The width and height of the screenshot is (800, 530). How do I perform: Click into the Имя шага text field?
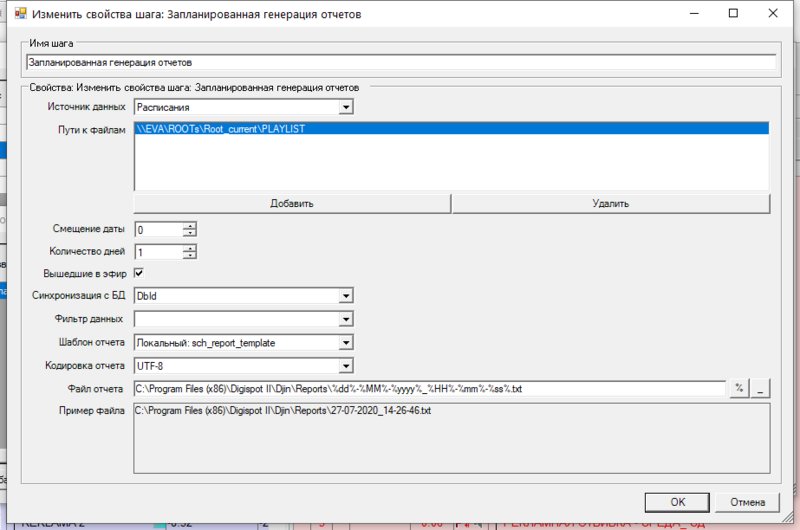(400, 62)
